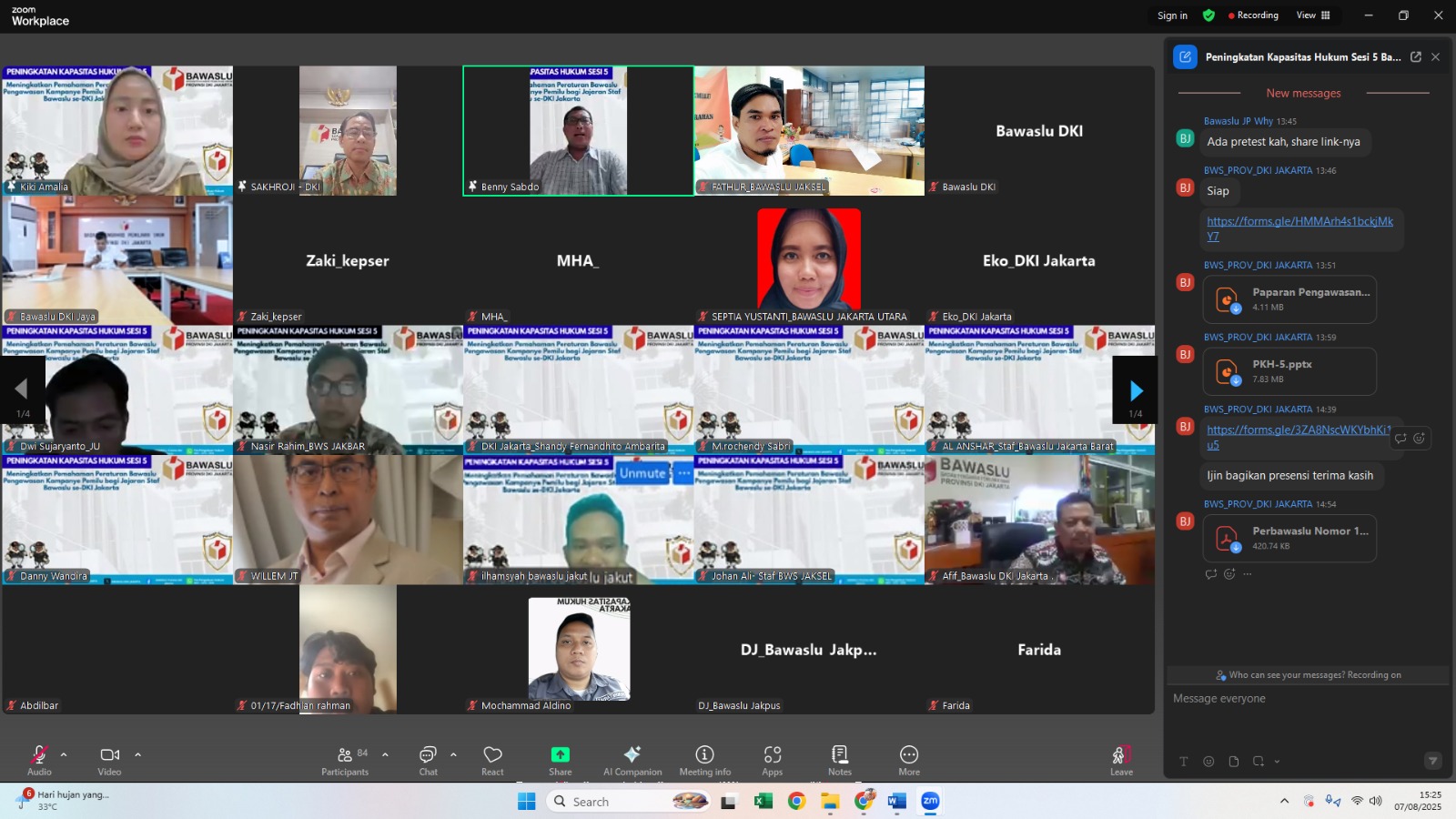The height and width of the screenshot is (819, 1456).
Task: Open File Explorer from taskbar
Action: [x=830, y=801]
